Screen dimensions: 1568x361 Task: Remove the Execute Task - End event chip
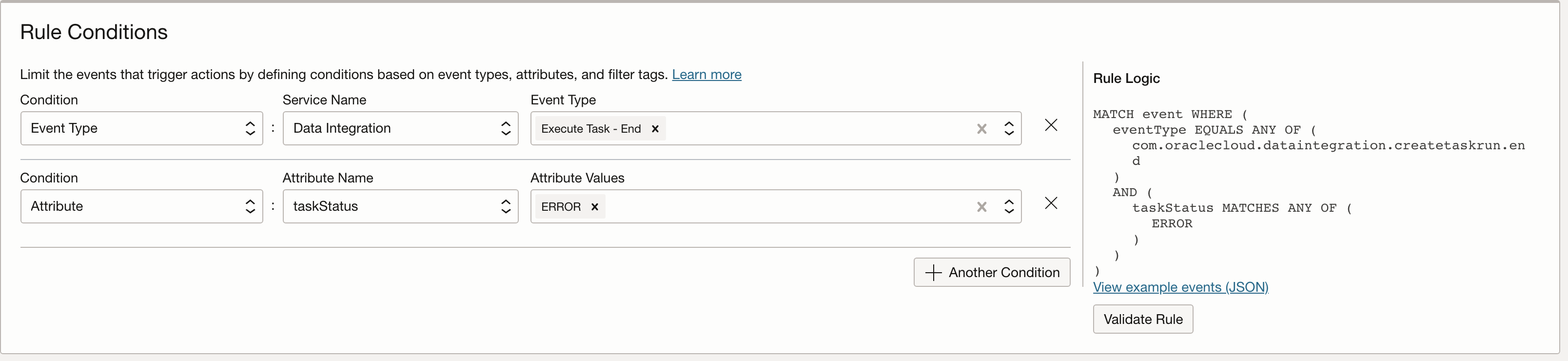pos(656,128)
